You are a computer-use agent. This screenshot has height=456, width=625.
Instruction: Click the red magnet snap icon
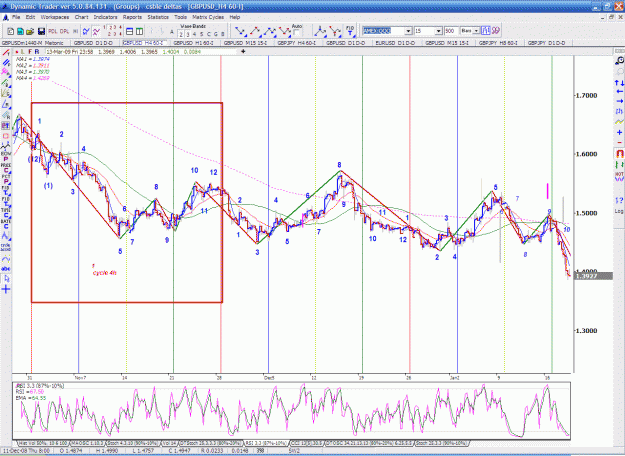[x=619, y=153]
